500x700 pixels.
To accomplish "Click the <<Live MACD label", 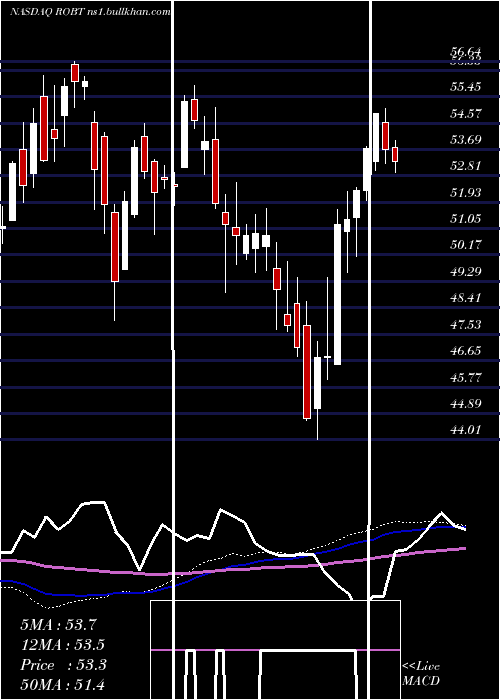I will [x=421, y=674].
